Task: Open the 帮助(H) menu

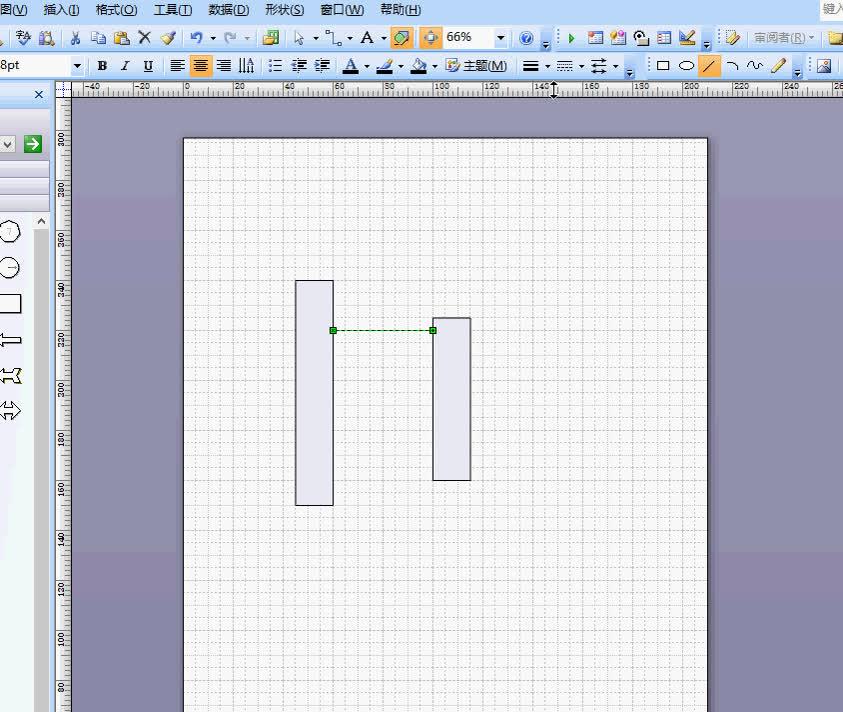Action: [401, 10]
